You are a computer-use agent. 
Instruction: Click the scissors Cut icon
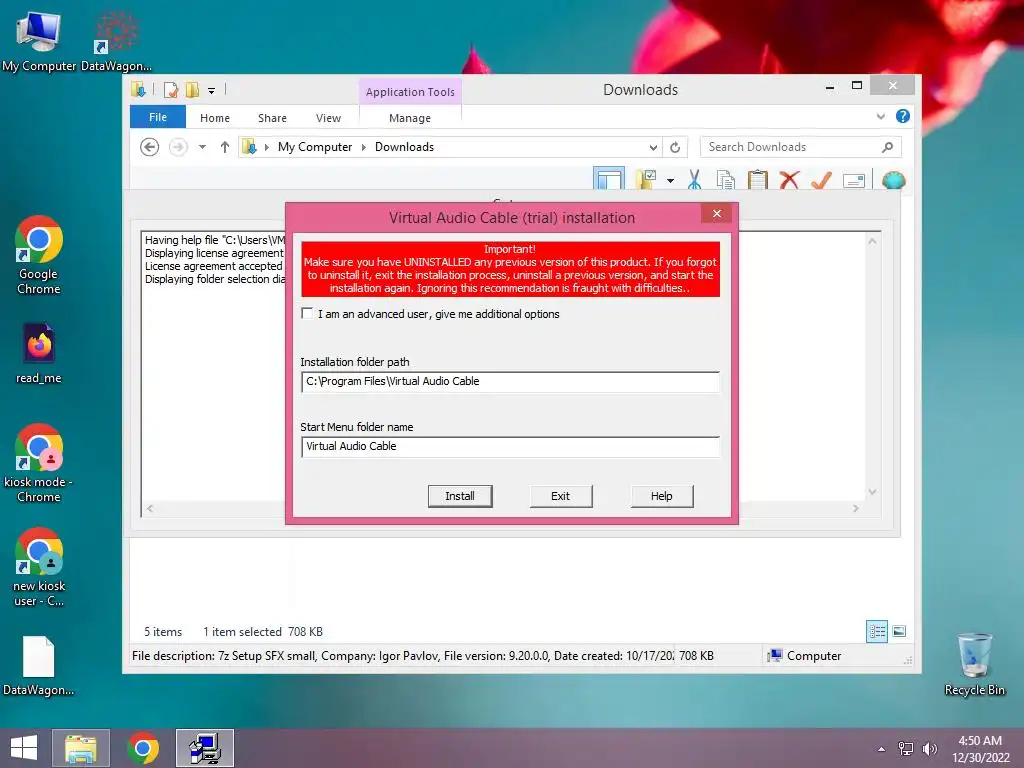[x=694, y=180]
